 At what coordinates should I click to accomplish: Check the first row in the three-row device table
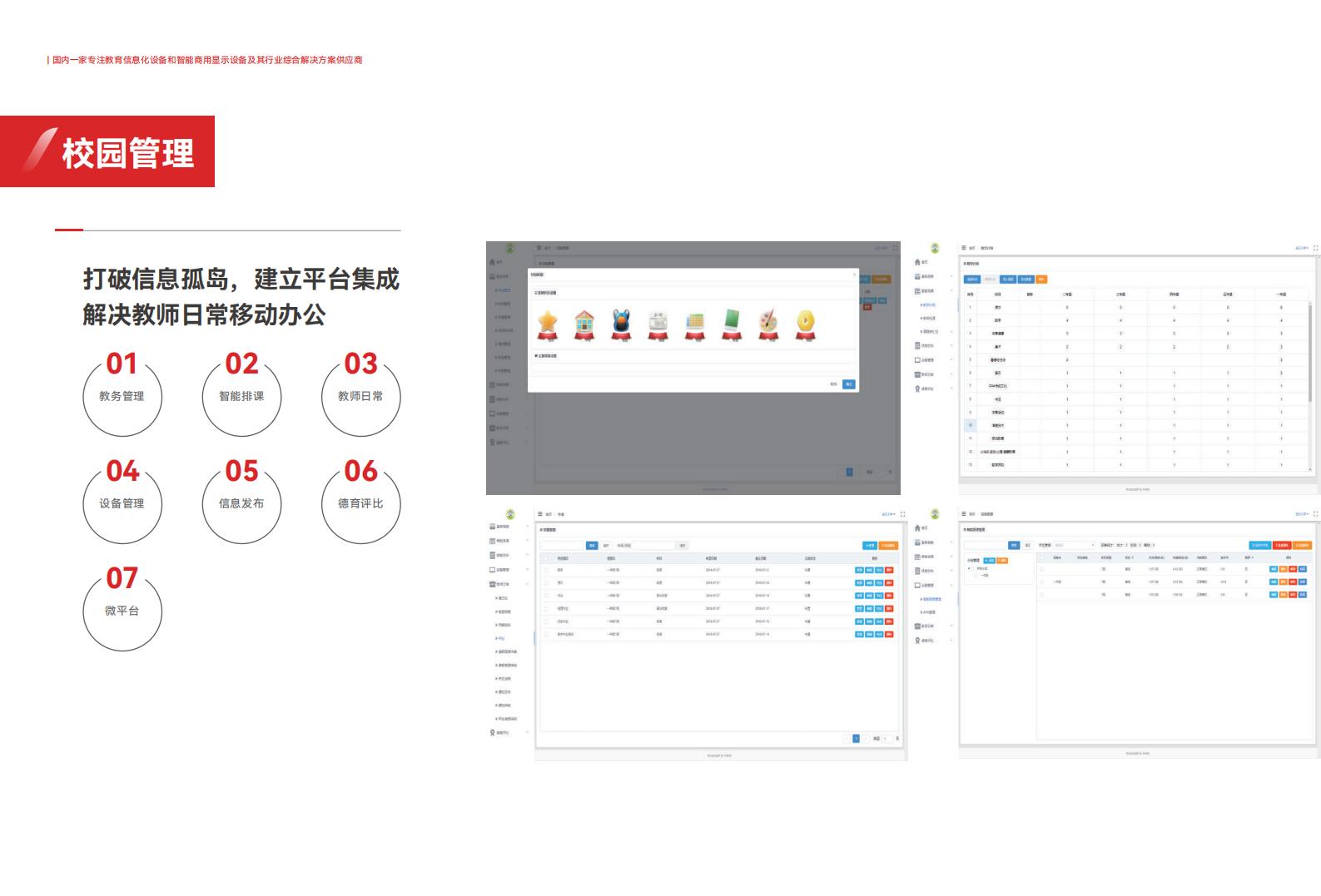pyautogui.click(x=1042, y=570)
